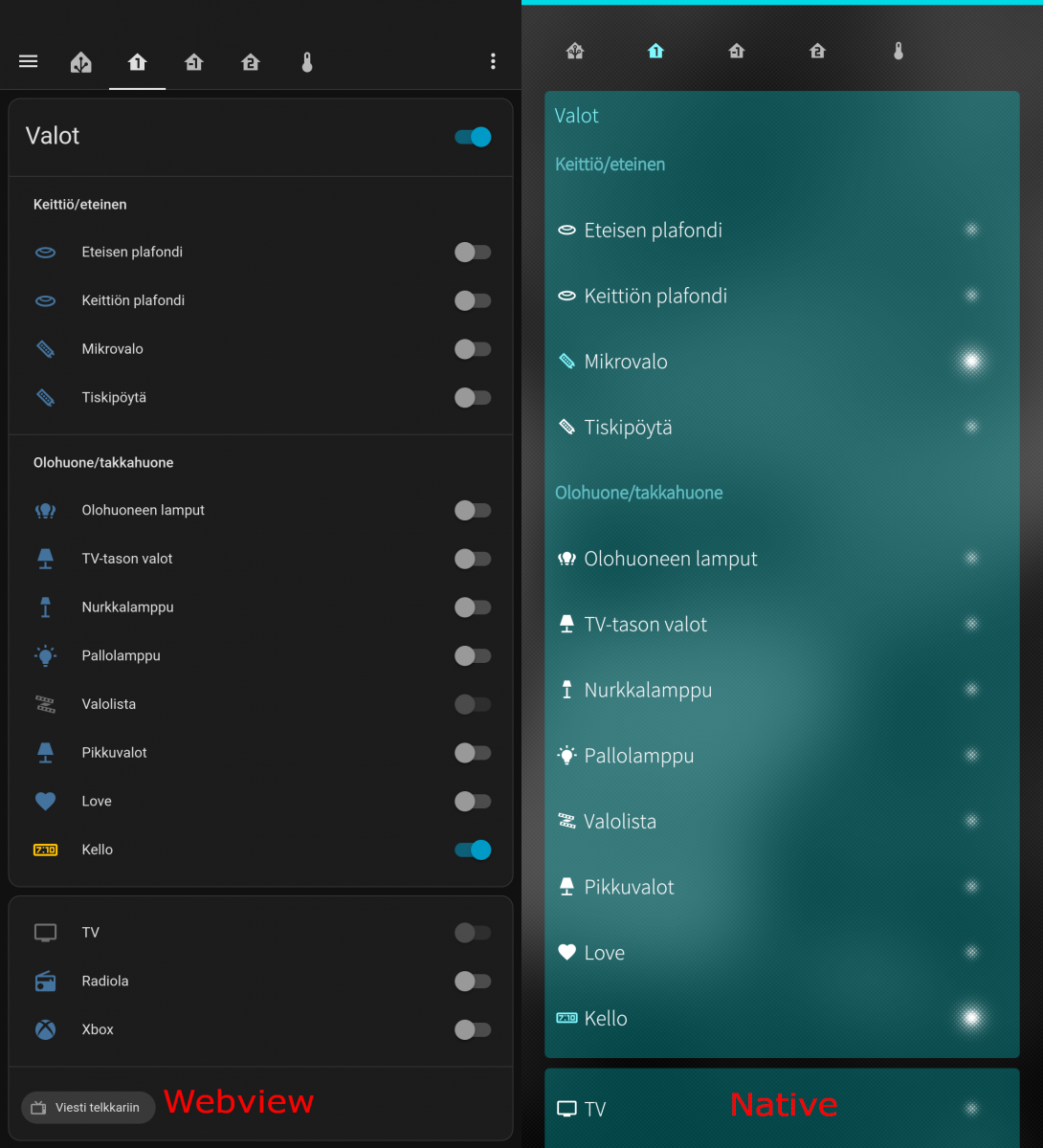1043x1148 pixels.
Task: Click the Radiola radio icon
Action: 45,982
